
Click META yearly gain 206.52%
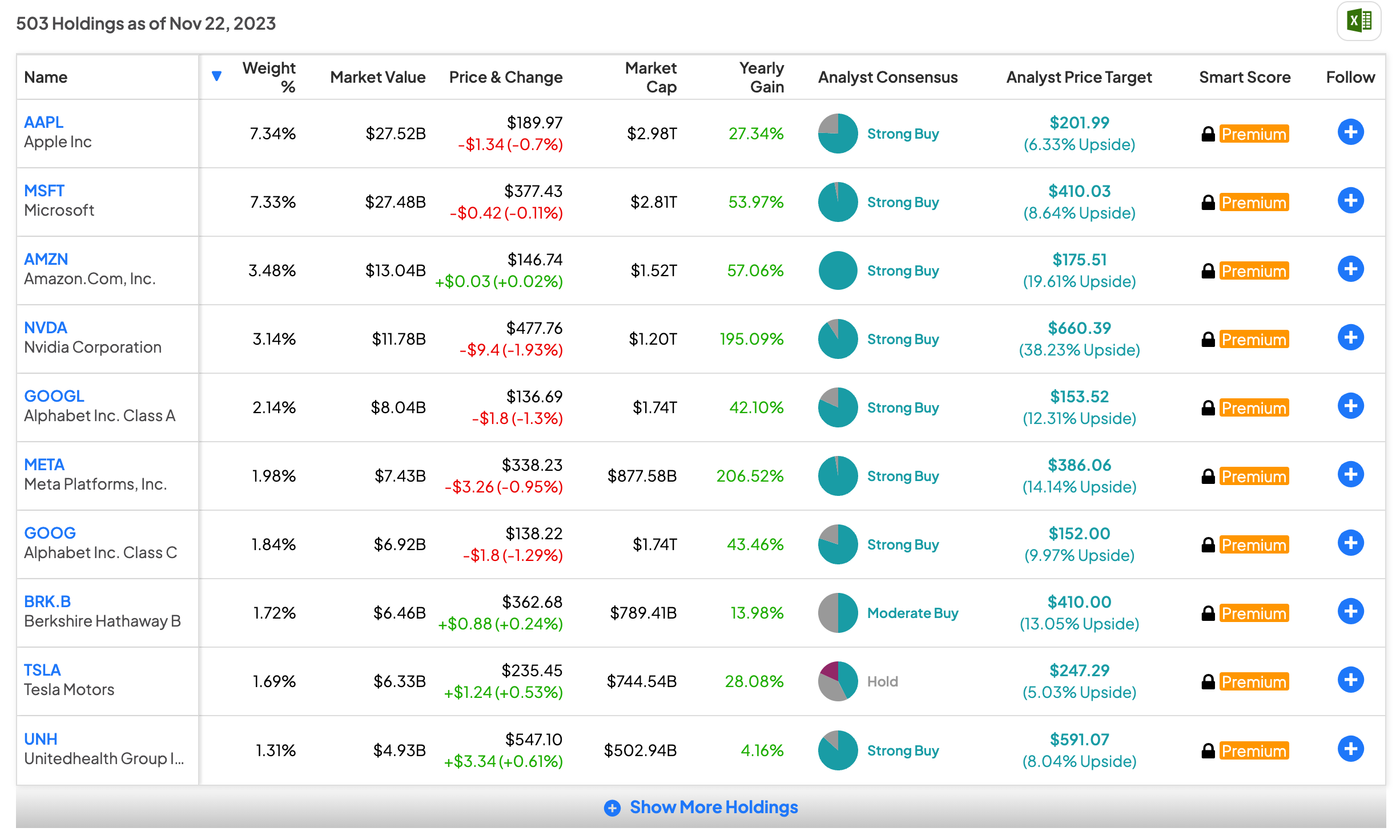tap(750, 476)
